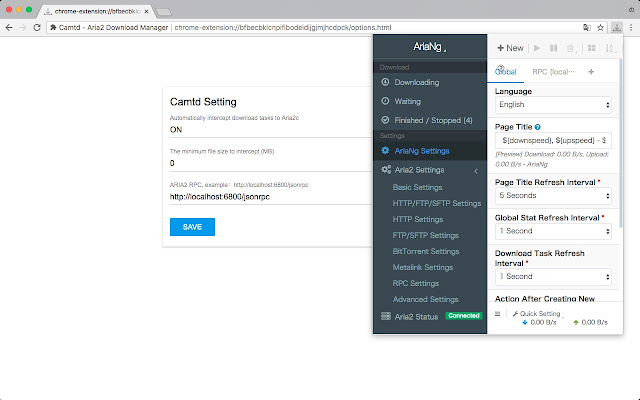Viewport: 640px width, 400px height.
Task: Click the Aria2 Settings cogs icon
Action: click(x=386, y=169)
